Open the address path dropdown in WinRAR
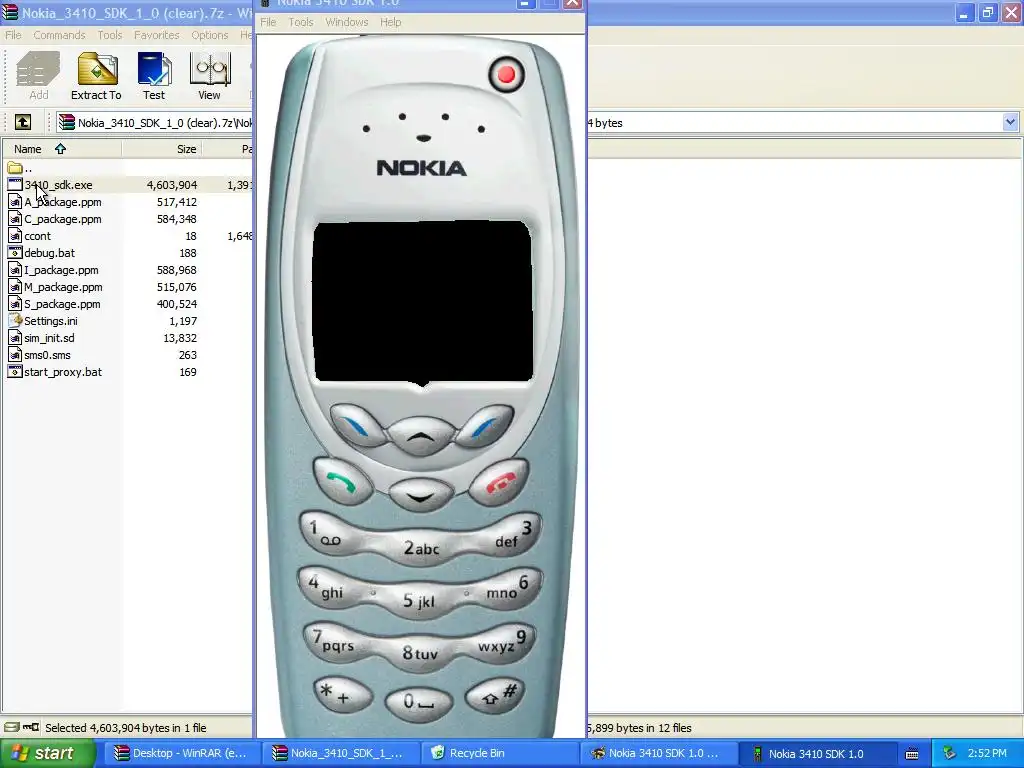Screen dimensions: 1024x768 tap(1010, 122)
